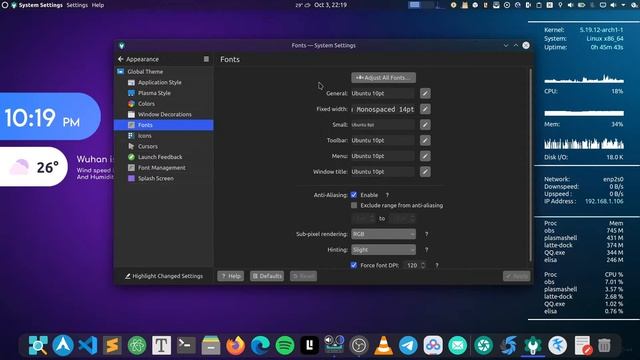Adjust the Force font DPI spinner arrows
This screenshot has width=640, height=360.
423,265
